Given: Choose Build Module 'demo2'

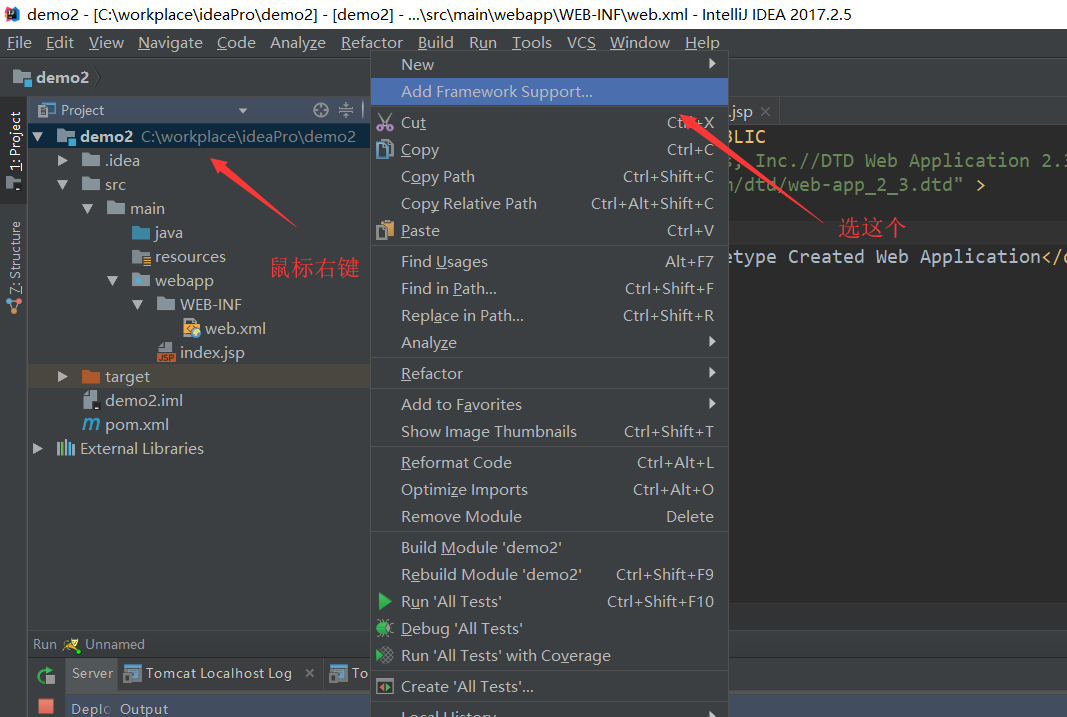Looking at the screenshot, I should (549, 548).
